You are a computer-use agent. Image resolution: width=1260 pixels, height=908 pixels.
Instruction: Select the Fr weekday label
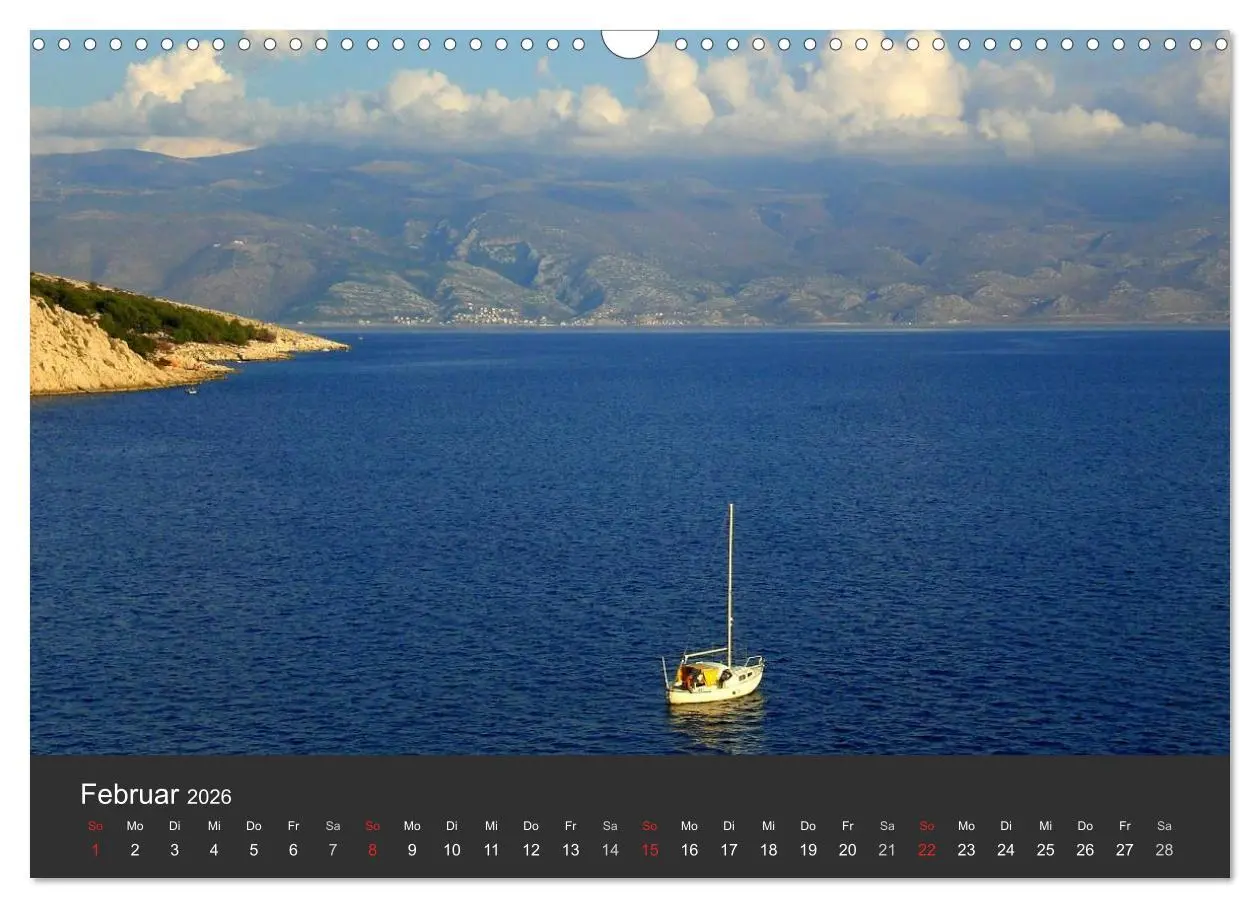(x=292, y=826)
